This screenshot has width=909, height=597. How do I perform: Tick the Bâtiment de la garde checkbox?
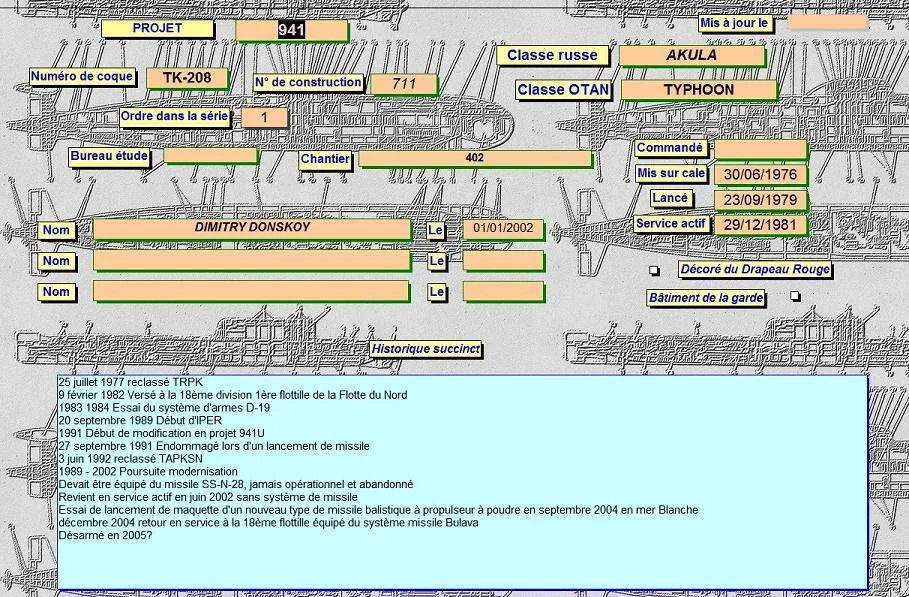(x=795, y=296)
